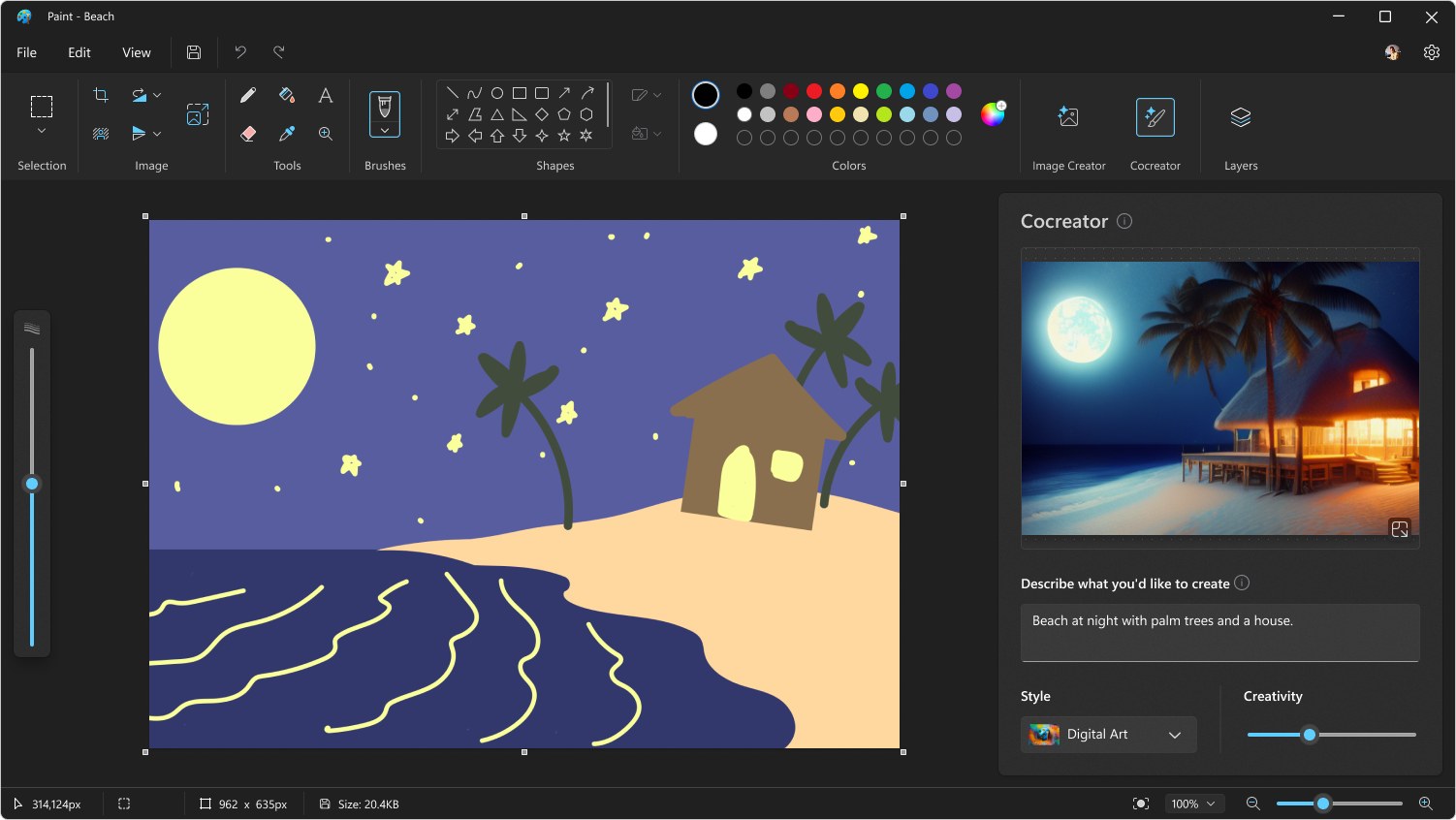The image size is (1456, 820).
Task: Click the Creativity slider handle
Action: 1310,735
